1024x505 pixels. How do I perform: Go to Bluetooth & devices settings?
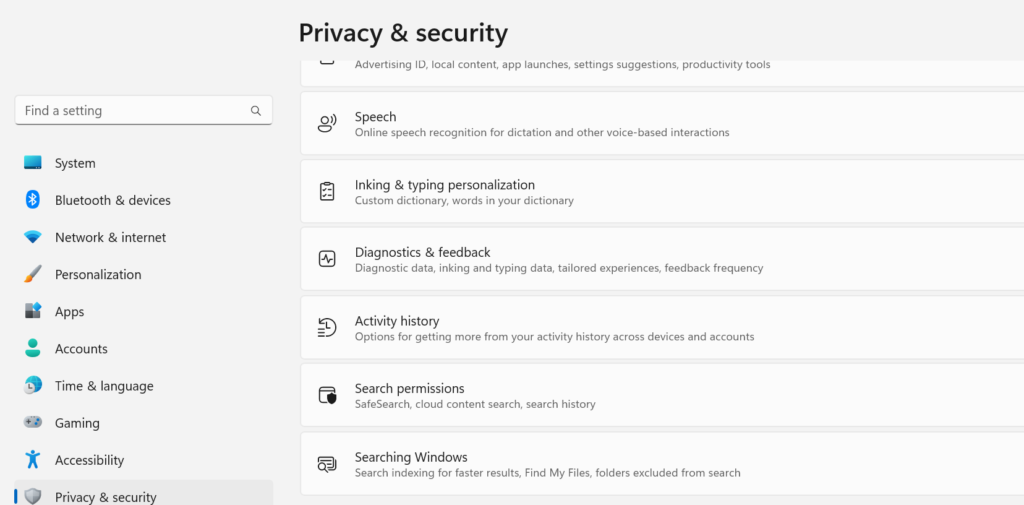tap(112, 200)
